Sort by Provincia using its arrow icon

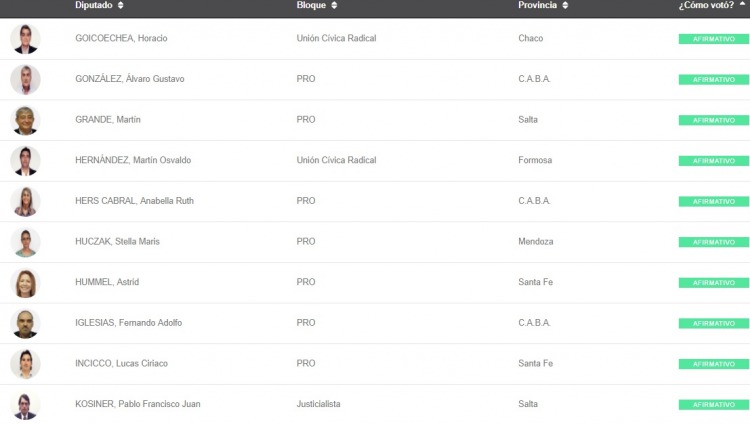pyautogui.click(x=565, y=6)
